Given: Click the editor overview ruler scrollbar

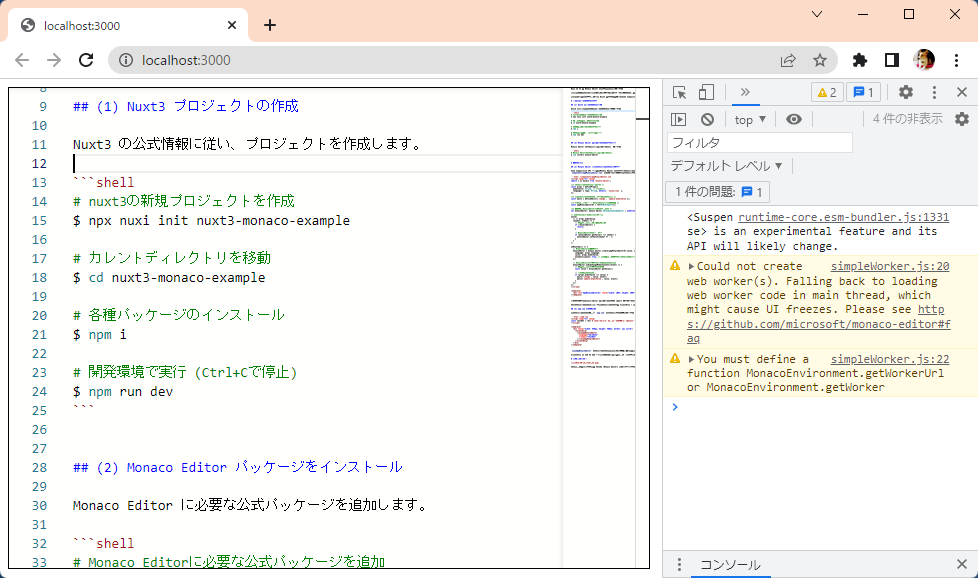Looking at the screenshot, I should tap(642, 327).
